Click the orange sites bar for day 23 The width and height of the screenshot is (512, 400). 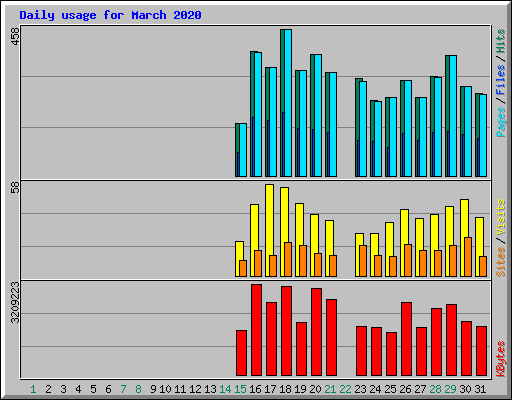(x=363, y=261)
